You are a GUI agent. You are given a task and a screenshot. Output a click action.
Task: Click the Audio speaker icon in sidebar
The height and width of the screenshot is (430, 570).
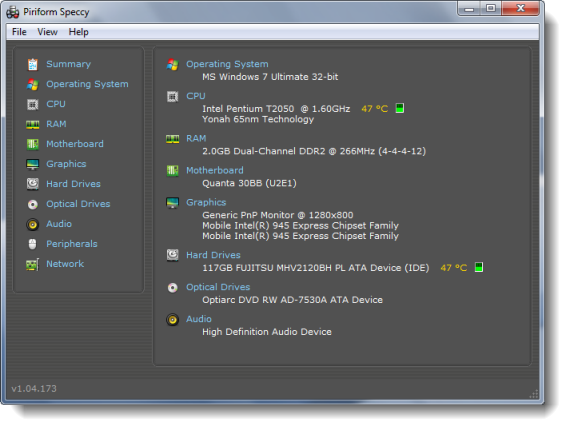click(33, 225)
